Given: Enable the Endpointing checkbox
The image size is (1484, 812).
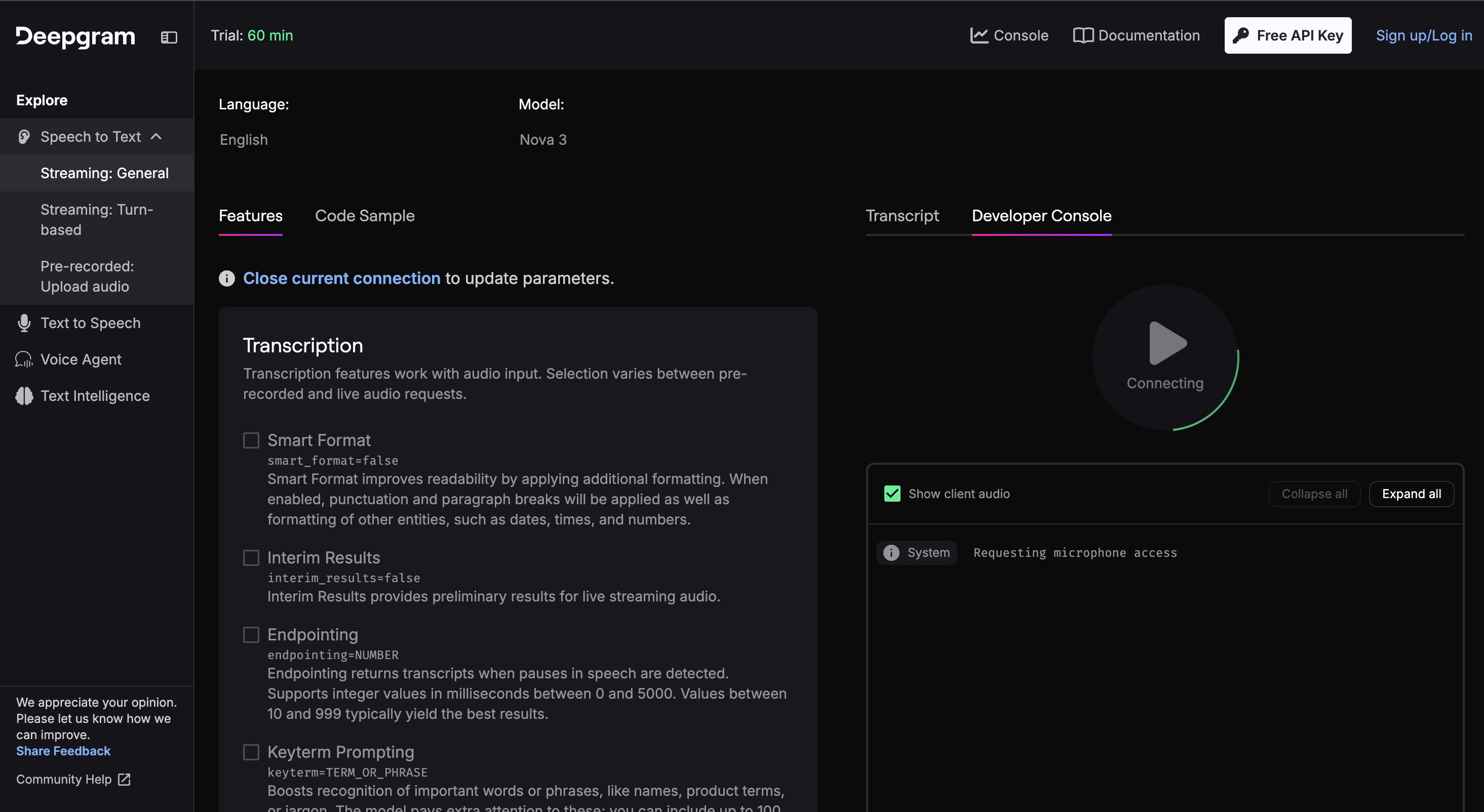Looking at the screenshot, I should (251, 635).
